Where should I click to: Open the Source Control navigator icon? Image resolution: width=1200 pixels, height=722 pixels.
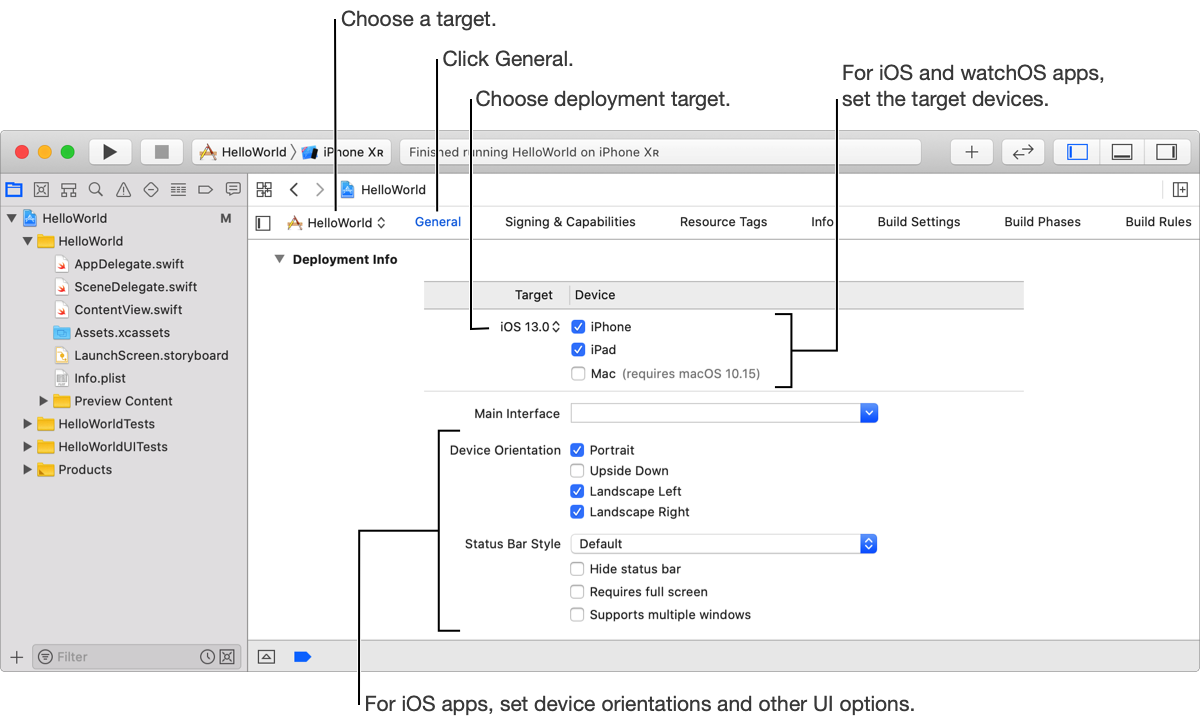[x=41, y=189]
